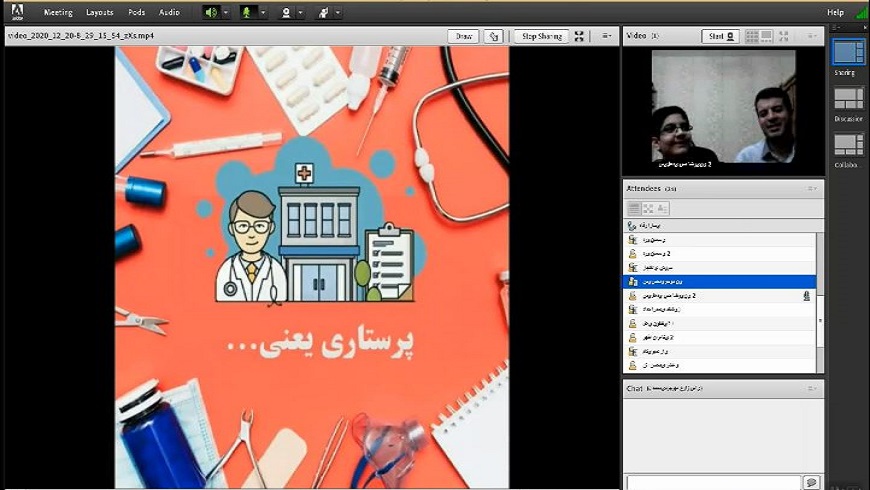Click the raise hand status icon

click(x=323, y=12)
